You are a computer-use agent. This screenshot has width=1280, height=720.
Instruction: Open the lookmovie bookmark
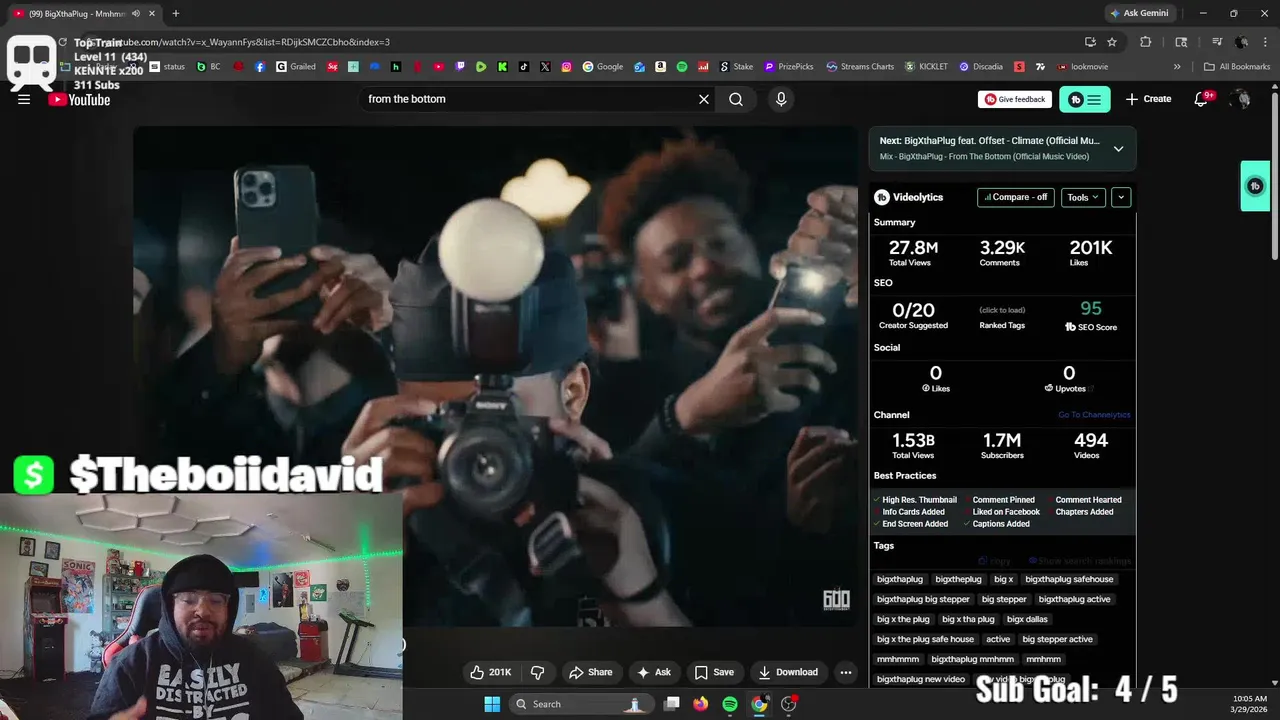tap(1082, 67)
